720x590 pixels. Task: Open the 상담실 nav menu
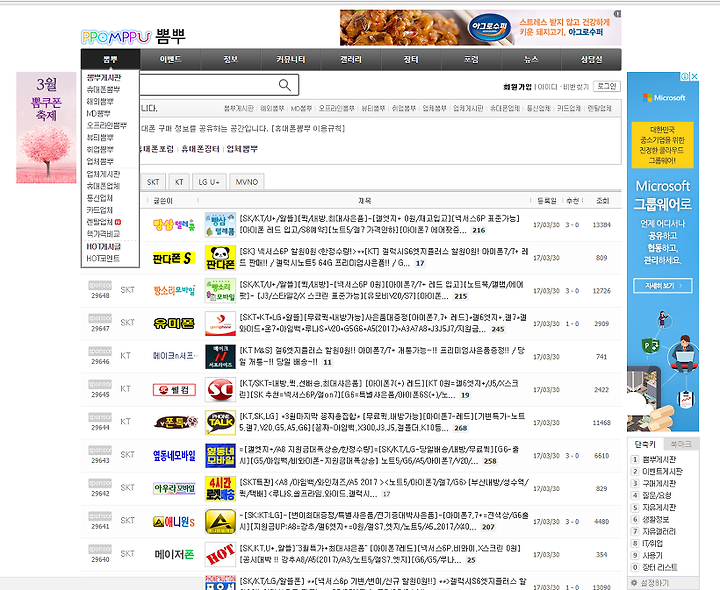tap(591, 59)
